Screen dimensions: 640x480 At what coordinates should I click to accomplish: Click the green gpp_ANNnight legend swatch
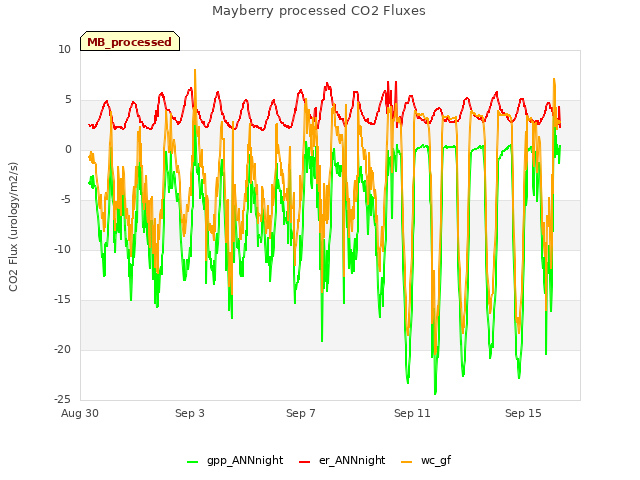click(192, 462)
